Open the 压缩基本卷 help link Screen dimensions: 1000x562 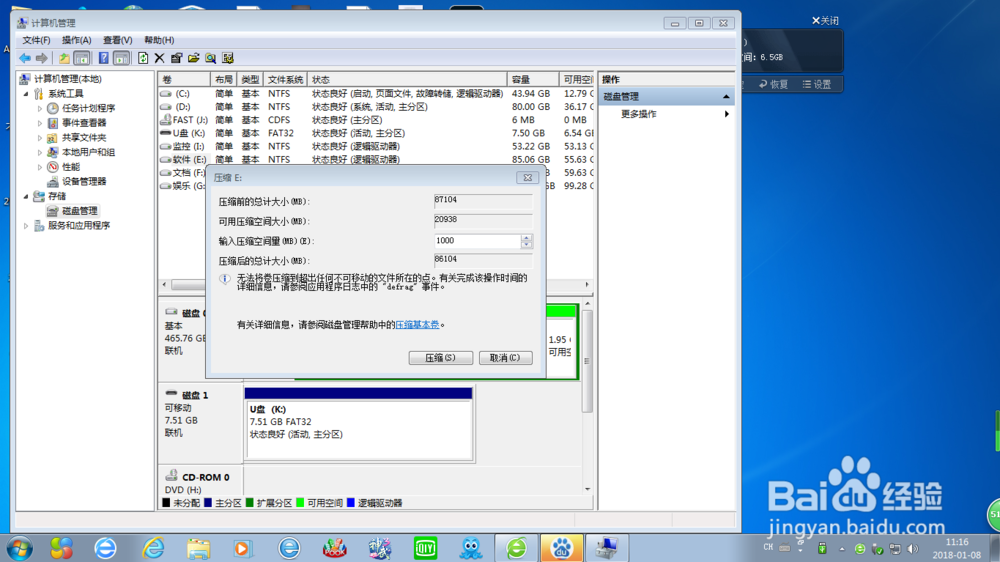[417, 325]
